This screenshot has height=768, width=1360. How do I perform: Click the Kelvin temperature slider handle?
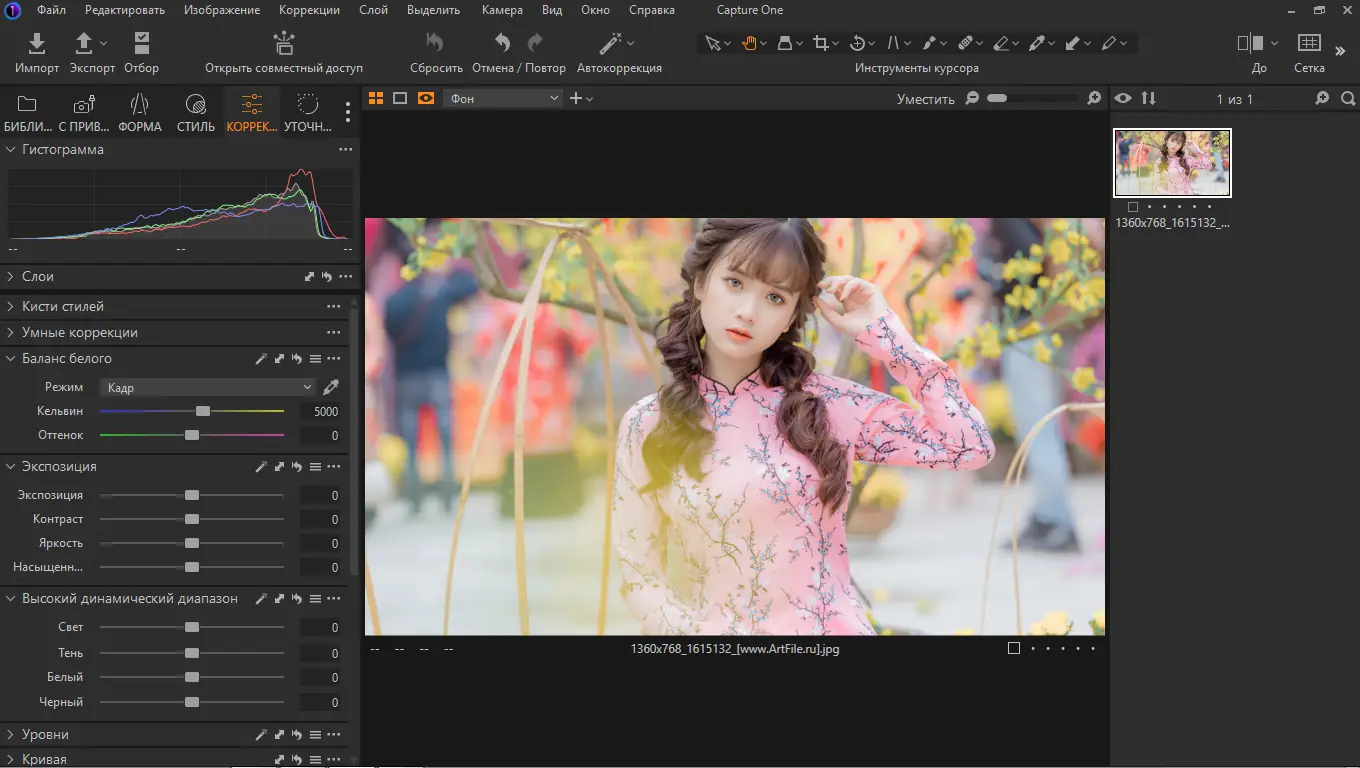[203, 411]
